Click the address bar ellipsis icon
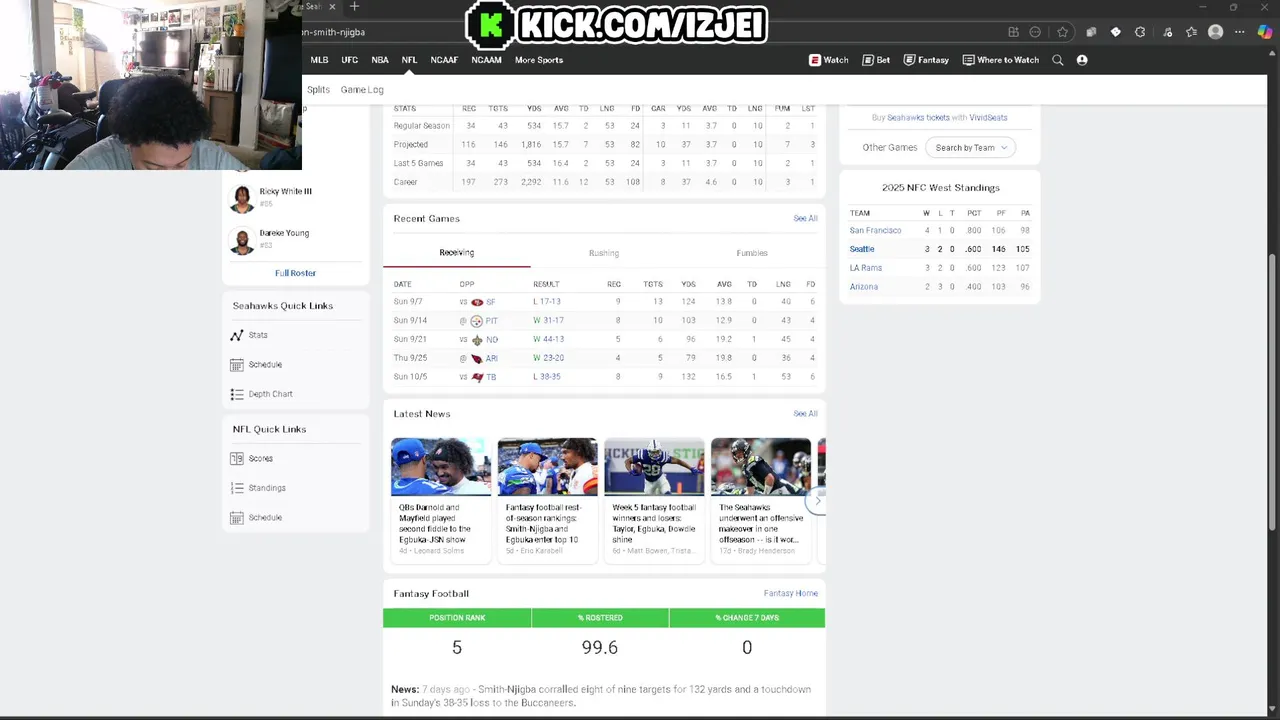The width and height of the screenshot is (1280, 720). 1035,32
